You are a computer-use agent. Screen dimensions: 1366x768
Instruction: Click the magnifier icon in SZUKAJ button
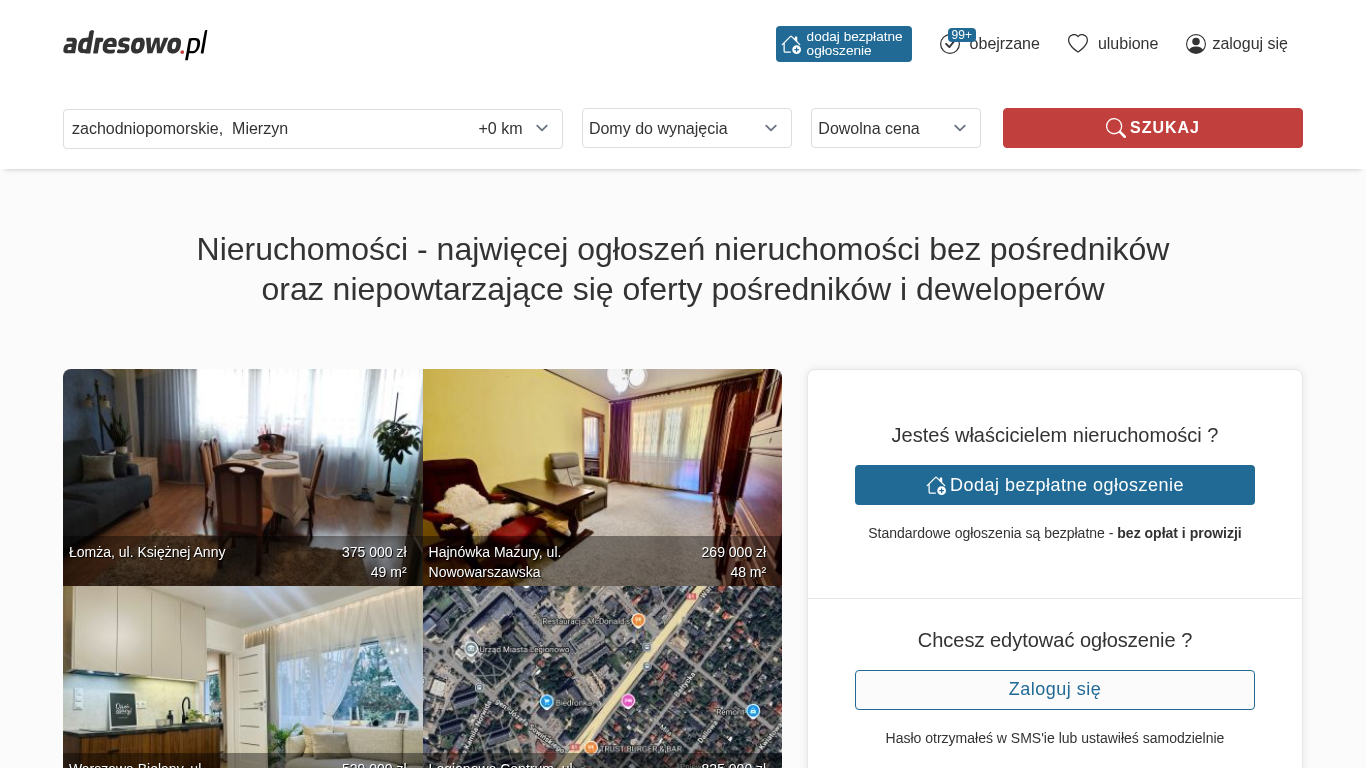pos(1115,128)
